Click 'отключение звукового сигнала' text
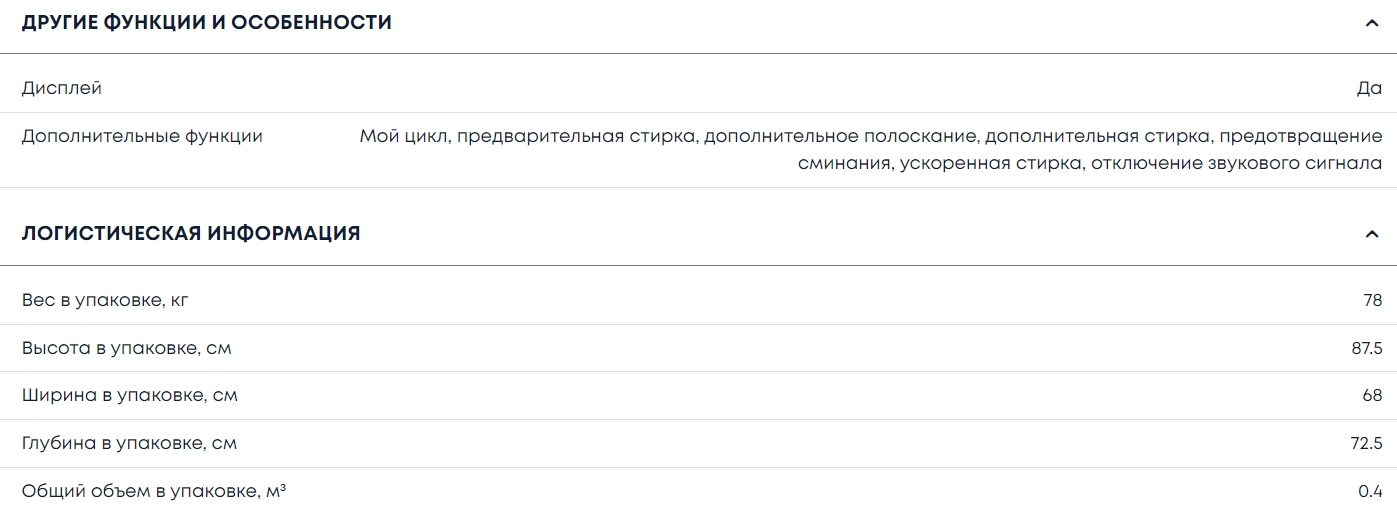Image resolution: width=1397 pixels, height=511 pixels. tap(1236, 163)
